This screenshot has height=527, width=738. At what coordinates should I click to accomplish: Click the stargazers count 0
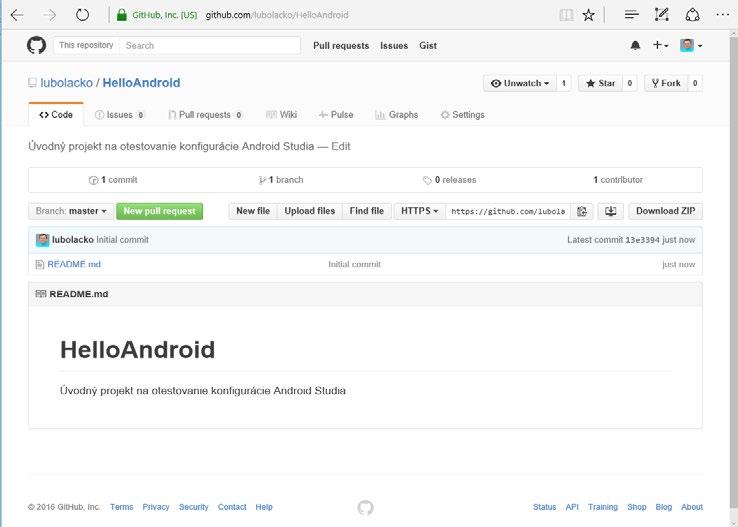click(x=629, y=83)
